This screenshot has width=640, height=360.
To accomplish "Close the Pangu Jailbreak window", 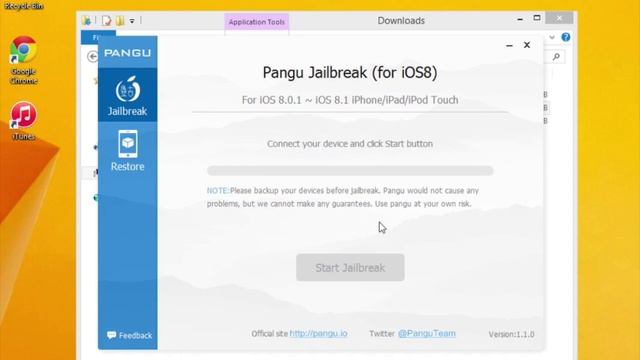I will click(527, 45).
